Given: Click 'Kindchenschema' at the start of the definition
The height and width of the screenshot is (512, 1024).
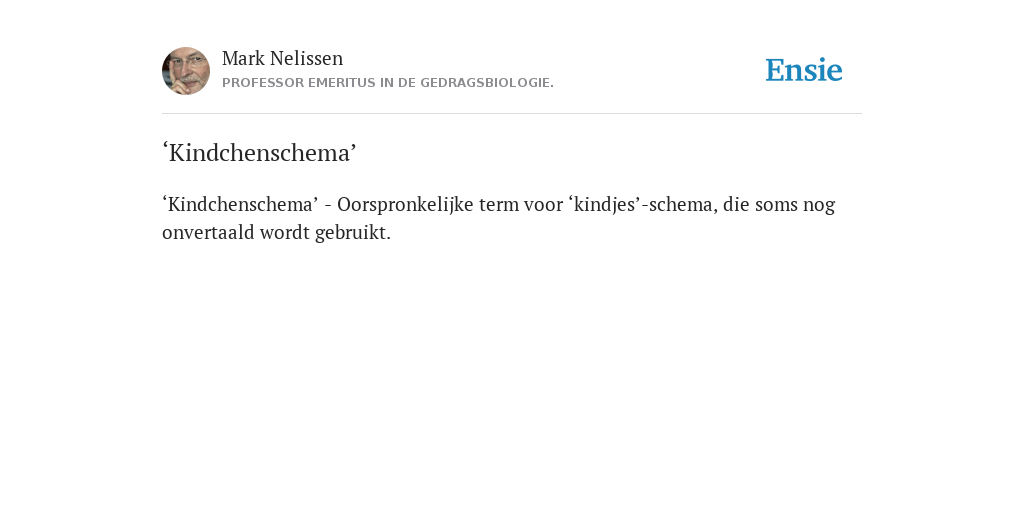Looking at the screenshot, I should 240,204.
